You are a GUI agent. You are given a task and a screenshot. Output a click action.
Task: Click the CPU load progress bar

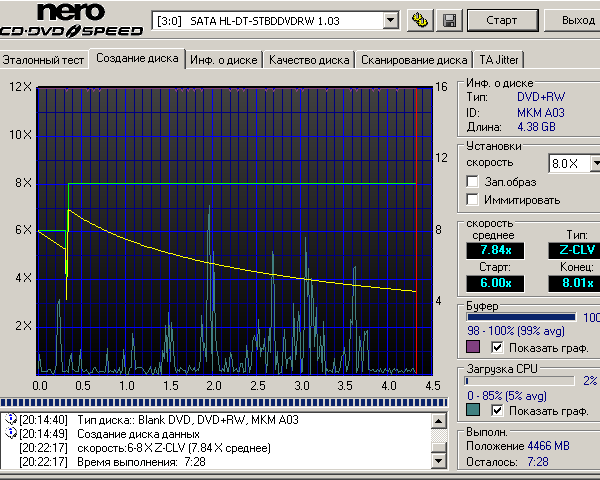[x=520, y=381]
